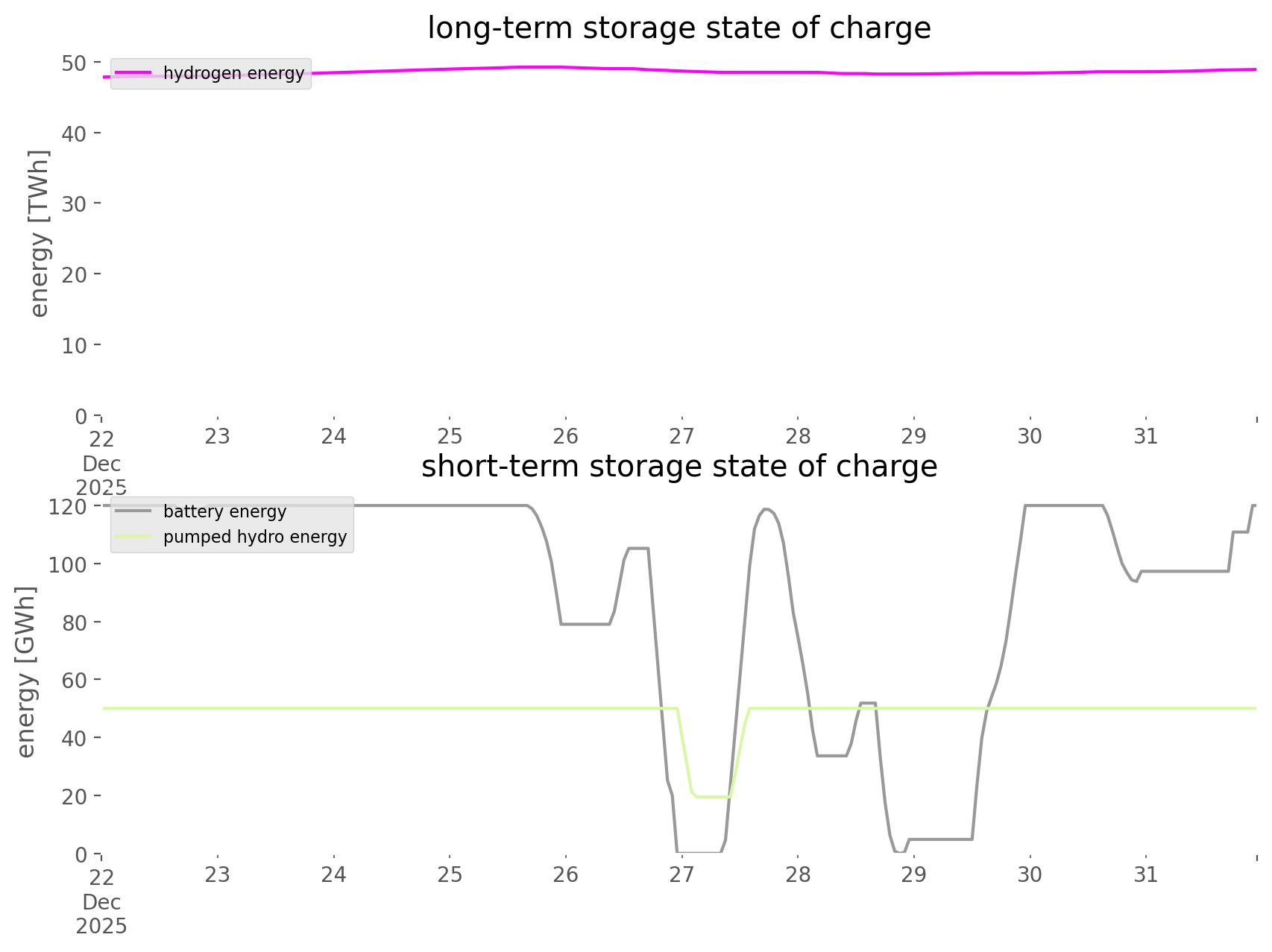Select the 'hydrogen energy' legend label
This screenshot has height=952, width=1272.
(x=233, y=73)
